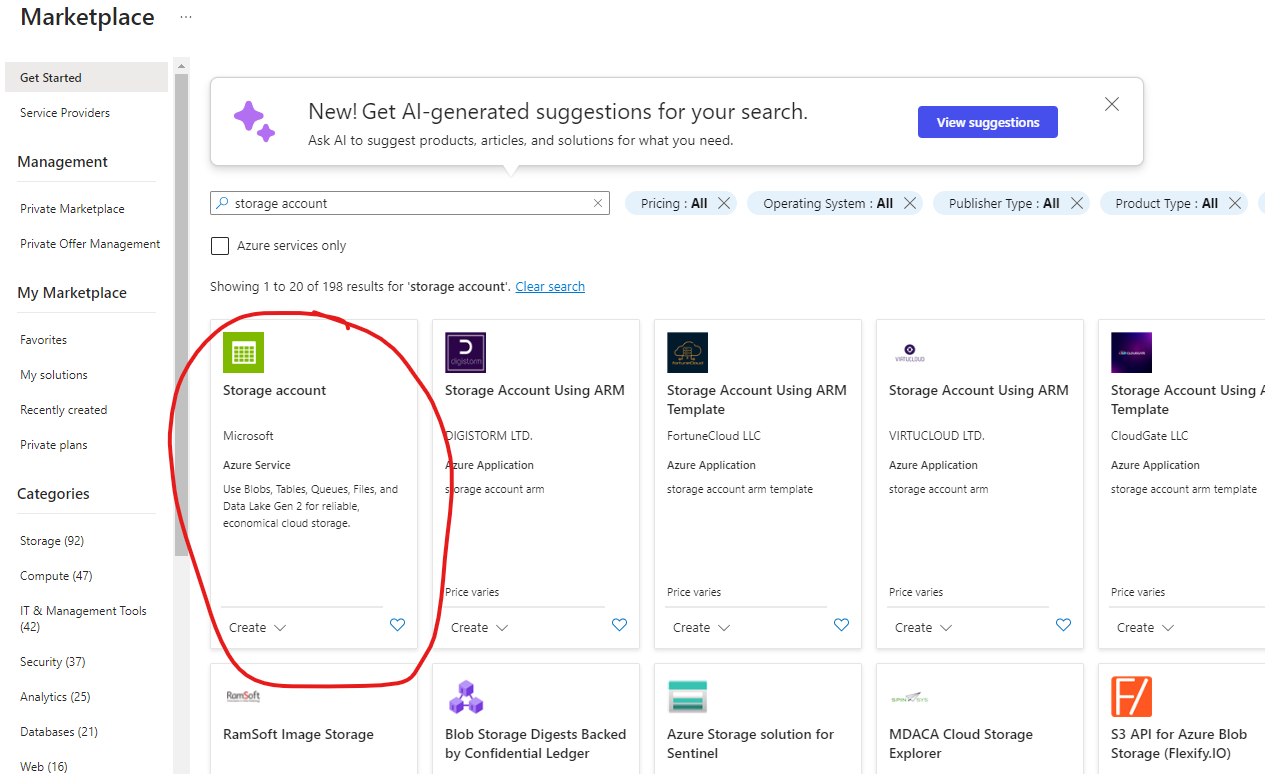Filter by Web (16) category

pyautogui.click(x=44, y=767)
